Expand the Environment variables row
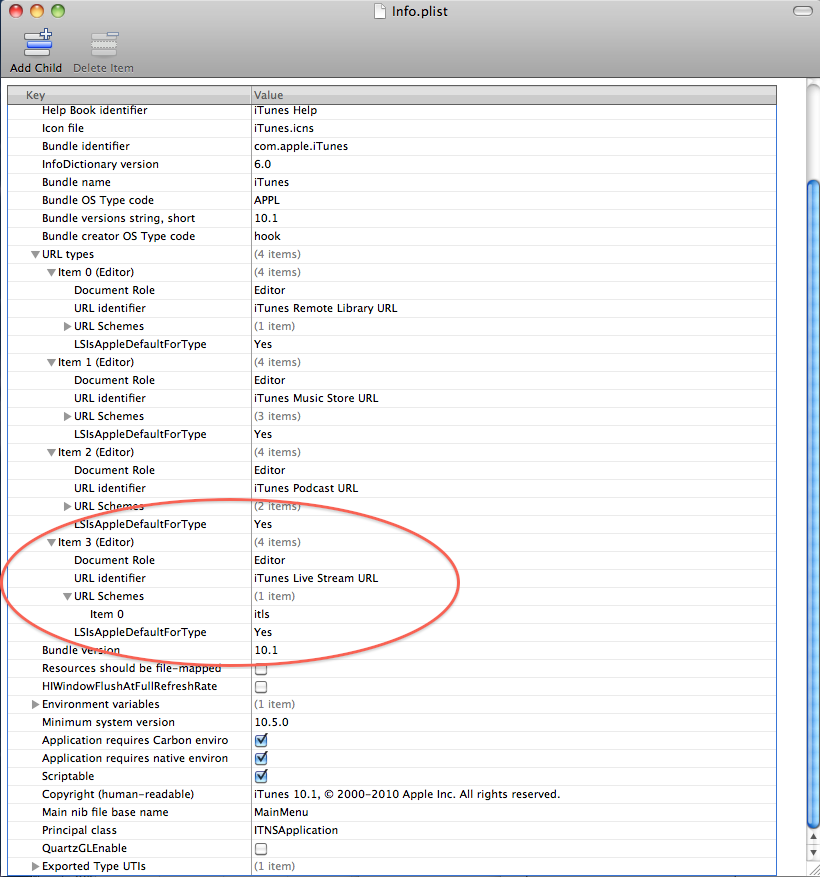 (35, 704)
